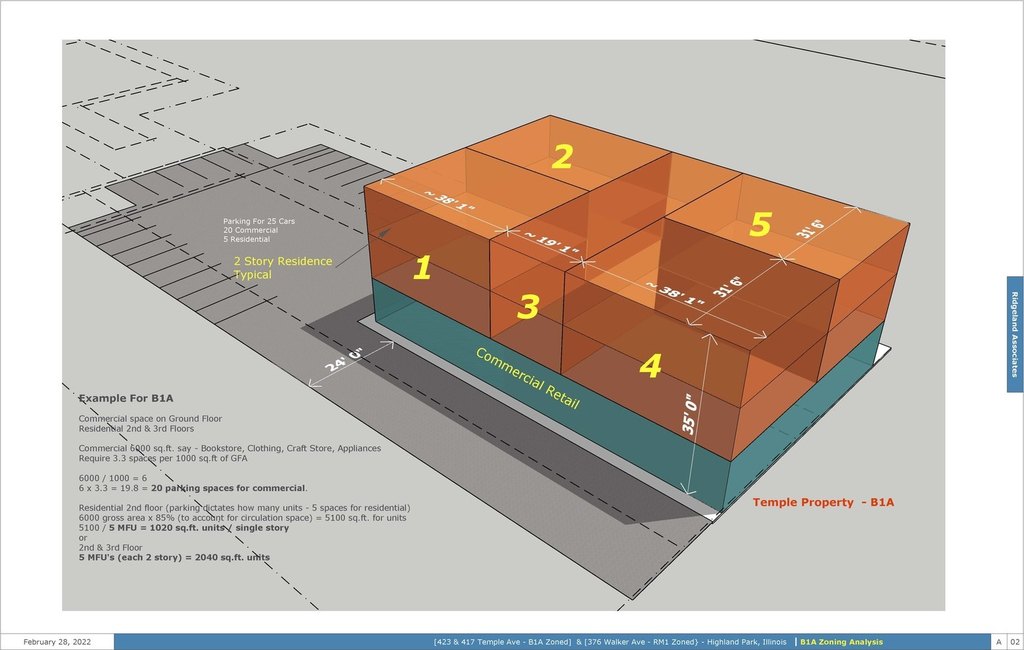
Task: Click the yellow number 1 unit label
Action: [x=423, y=267]
